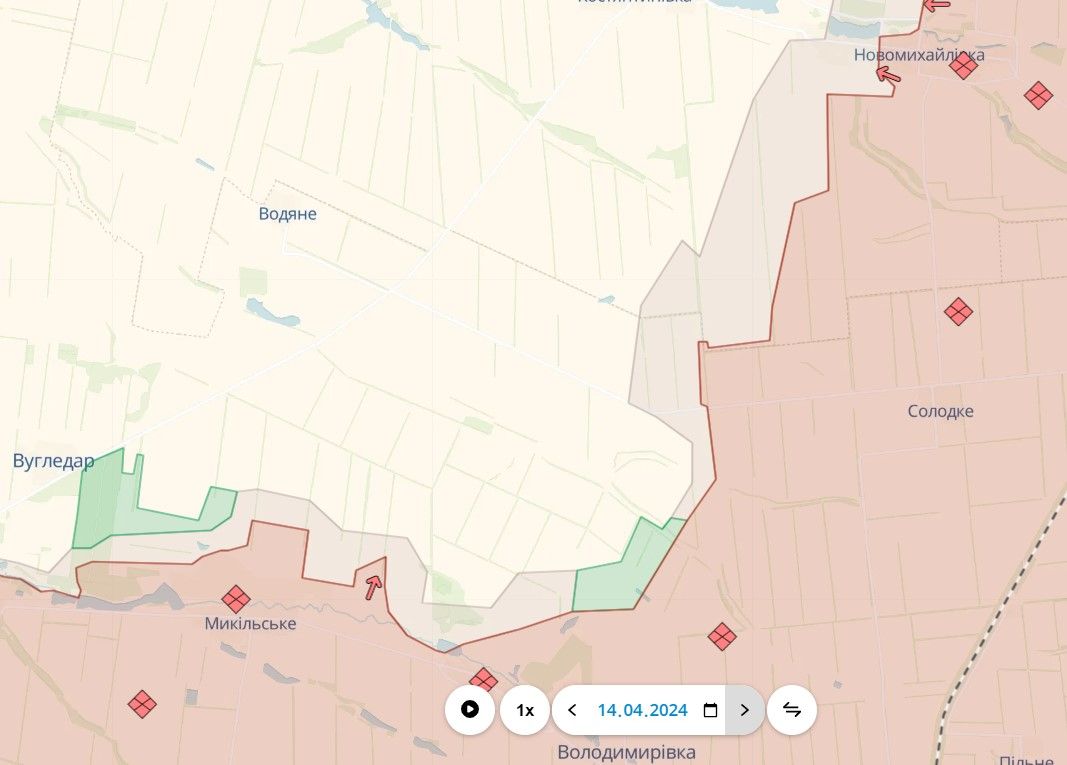
Task: Change the 1x playback speed
Action: [525, 710]
